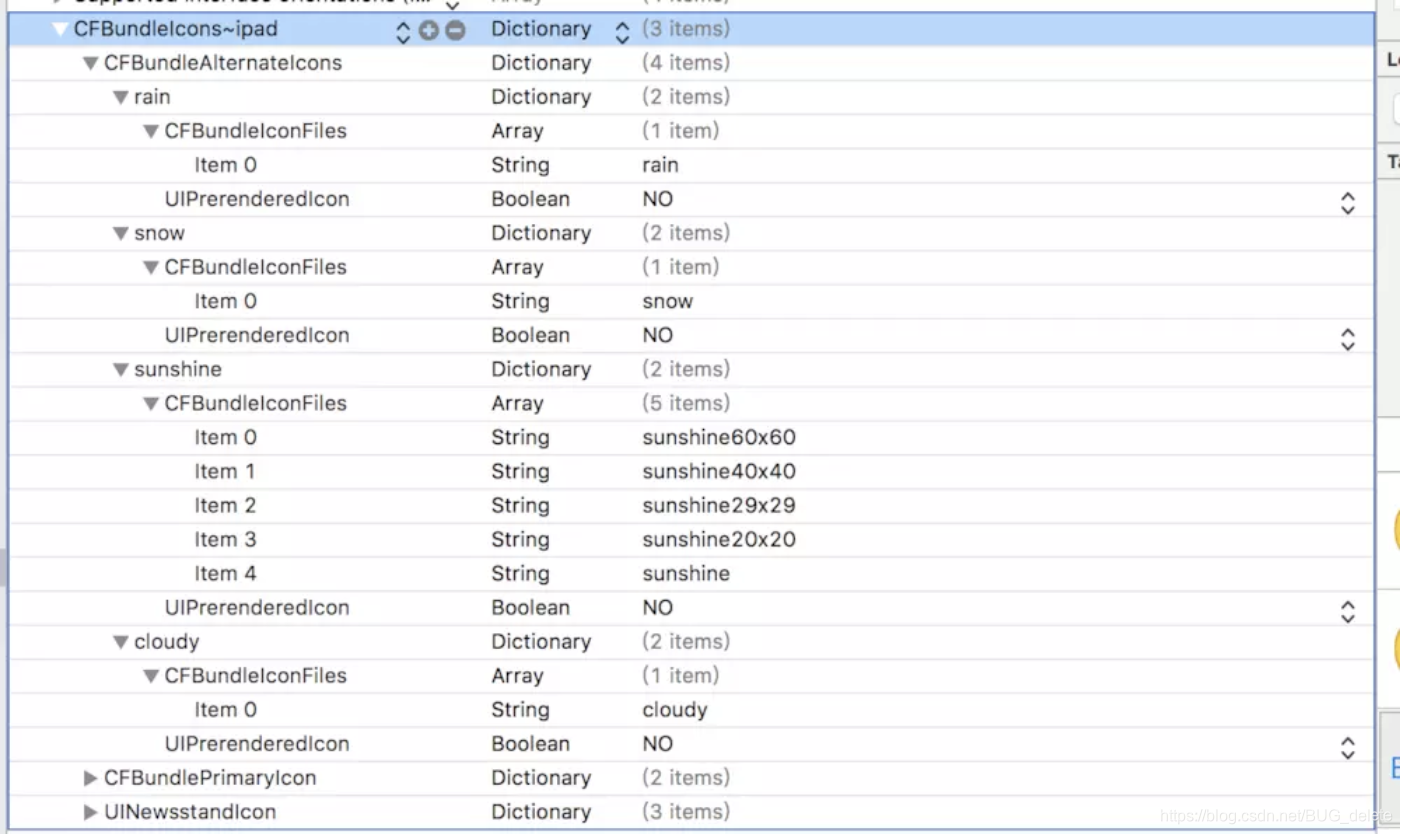Screen dimensions: 1402x834
Task: Select Item 3 under sunshine CFBundleIconFiles
Action: (225, 539)
